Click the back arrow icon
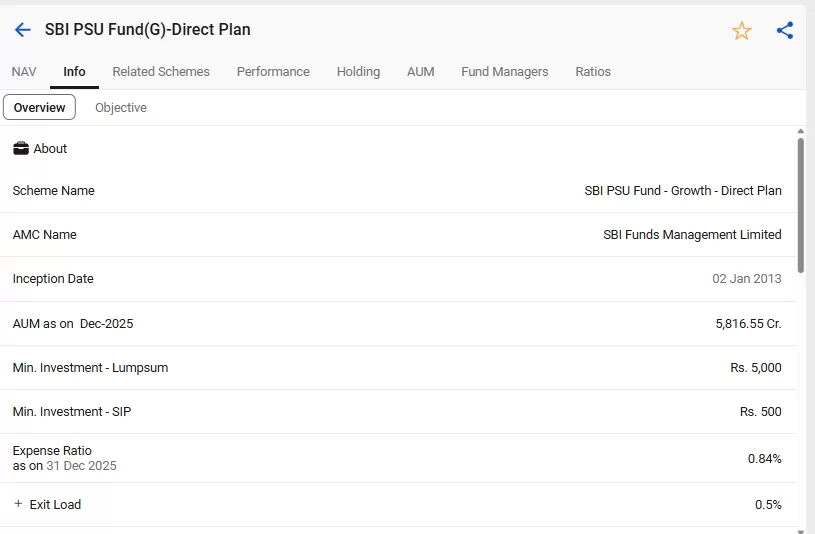Screen dimensions: 815x534 click(22, 30)
